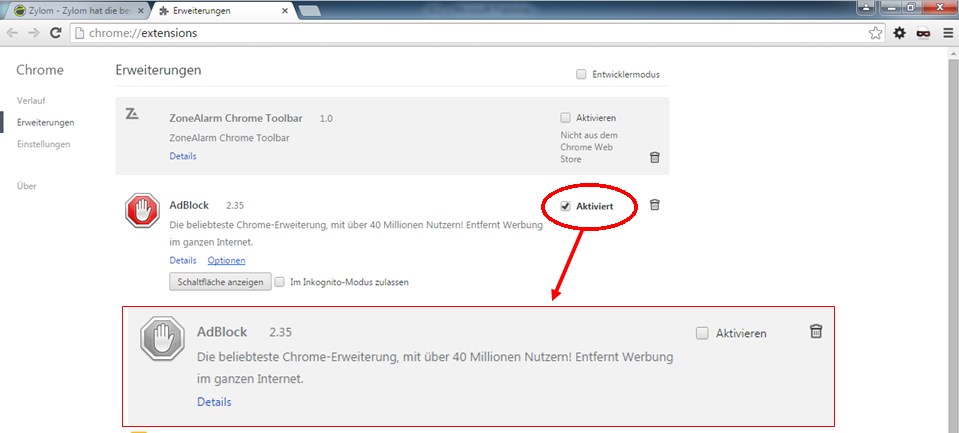This screenshot has width=959, height=433.
Task: Remove the activated AdBlock via trash icon
Action: (x=654, y=204)
